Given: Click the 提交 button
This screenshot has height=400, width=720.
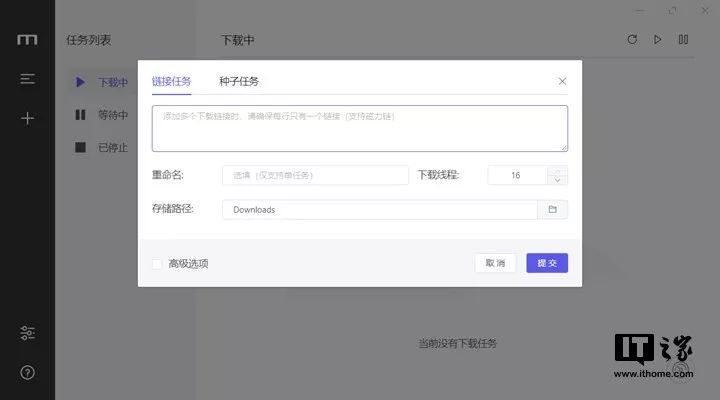Looking at the screenshot, I should coord(547,263).
